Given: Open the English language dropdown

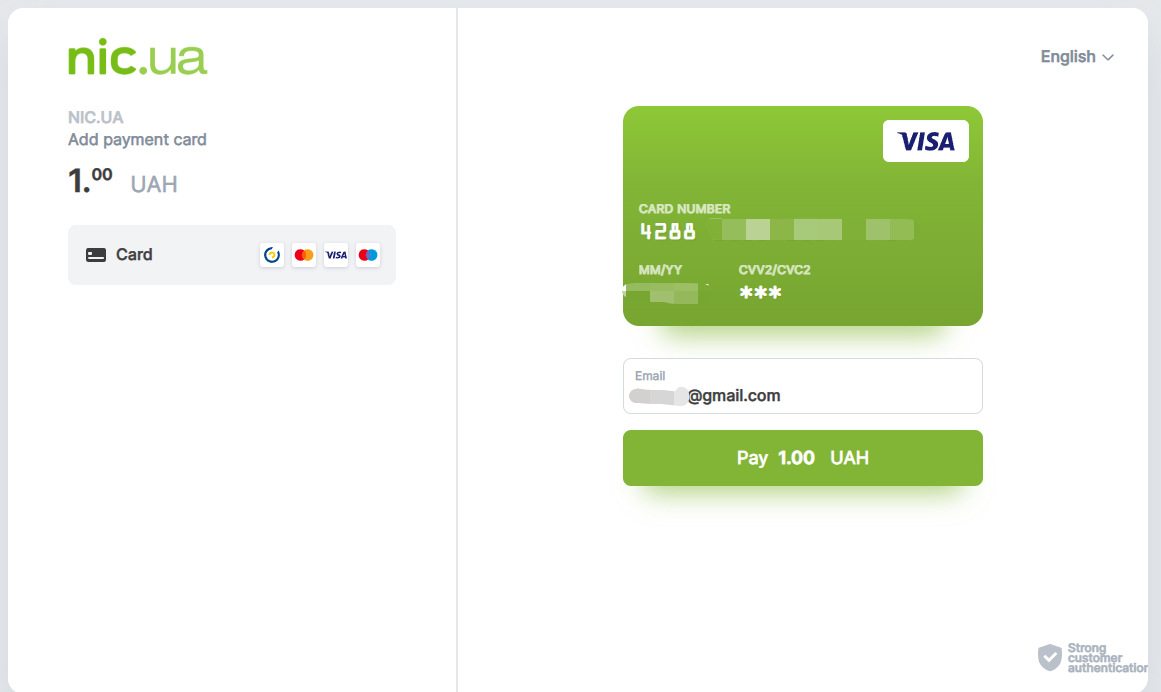Looking at the screenshot, I should tap(1077, 57).
